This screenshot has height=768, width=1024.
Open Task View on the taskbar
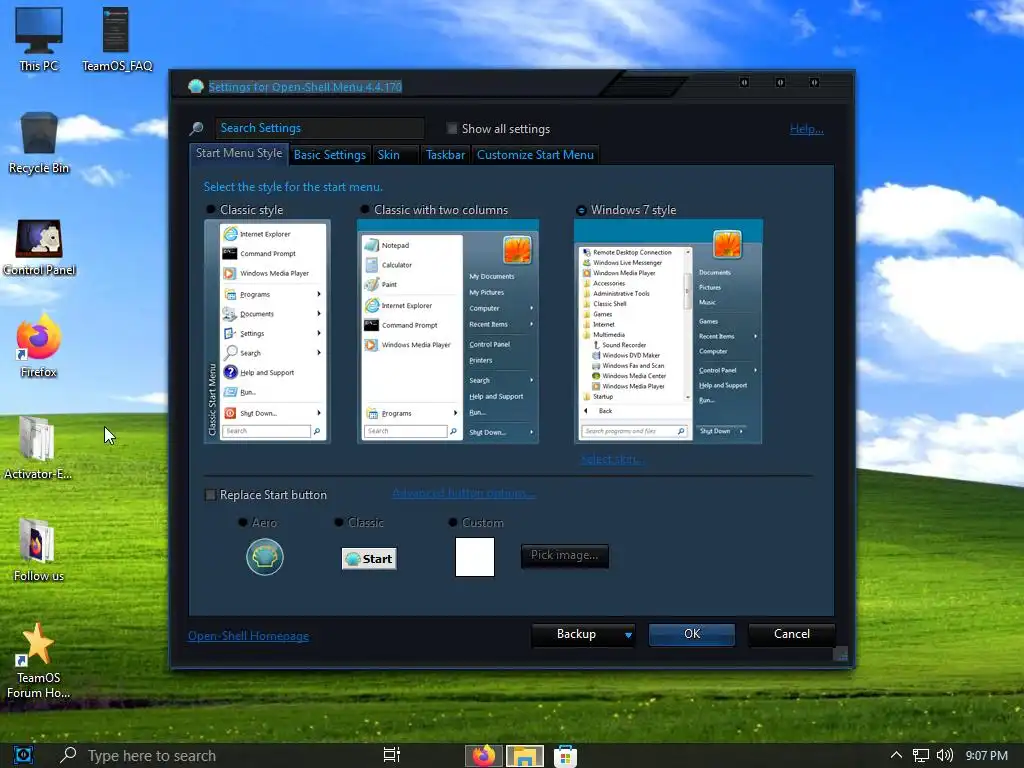(392, 755)
